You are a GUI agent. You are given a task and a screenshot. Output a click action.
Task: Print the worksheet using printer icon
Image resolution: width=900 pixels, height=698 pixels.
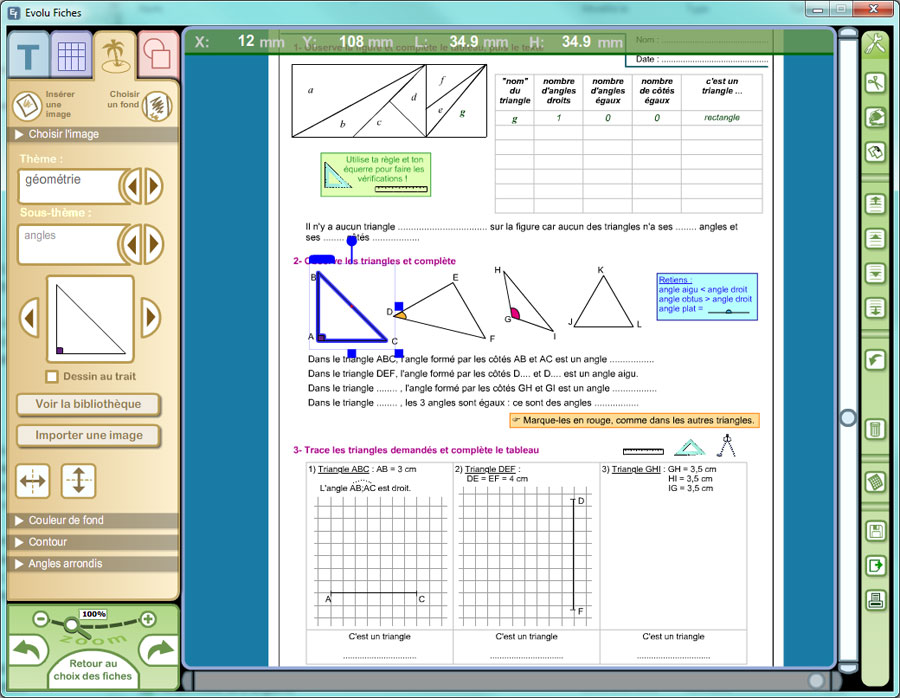tap(875, 600)
